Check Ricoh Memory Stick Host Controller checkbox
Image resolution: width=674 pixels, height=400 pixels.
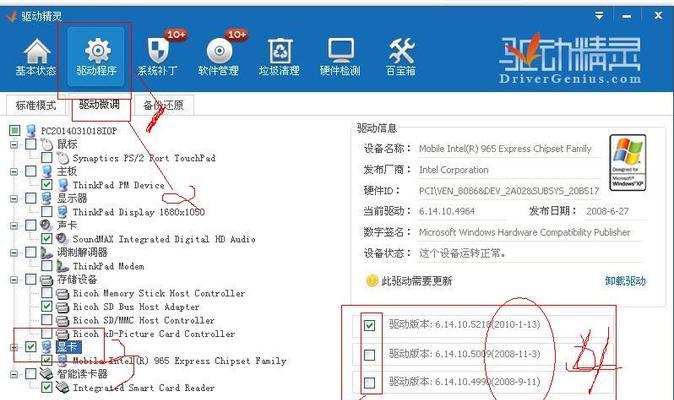[47, 293]
